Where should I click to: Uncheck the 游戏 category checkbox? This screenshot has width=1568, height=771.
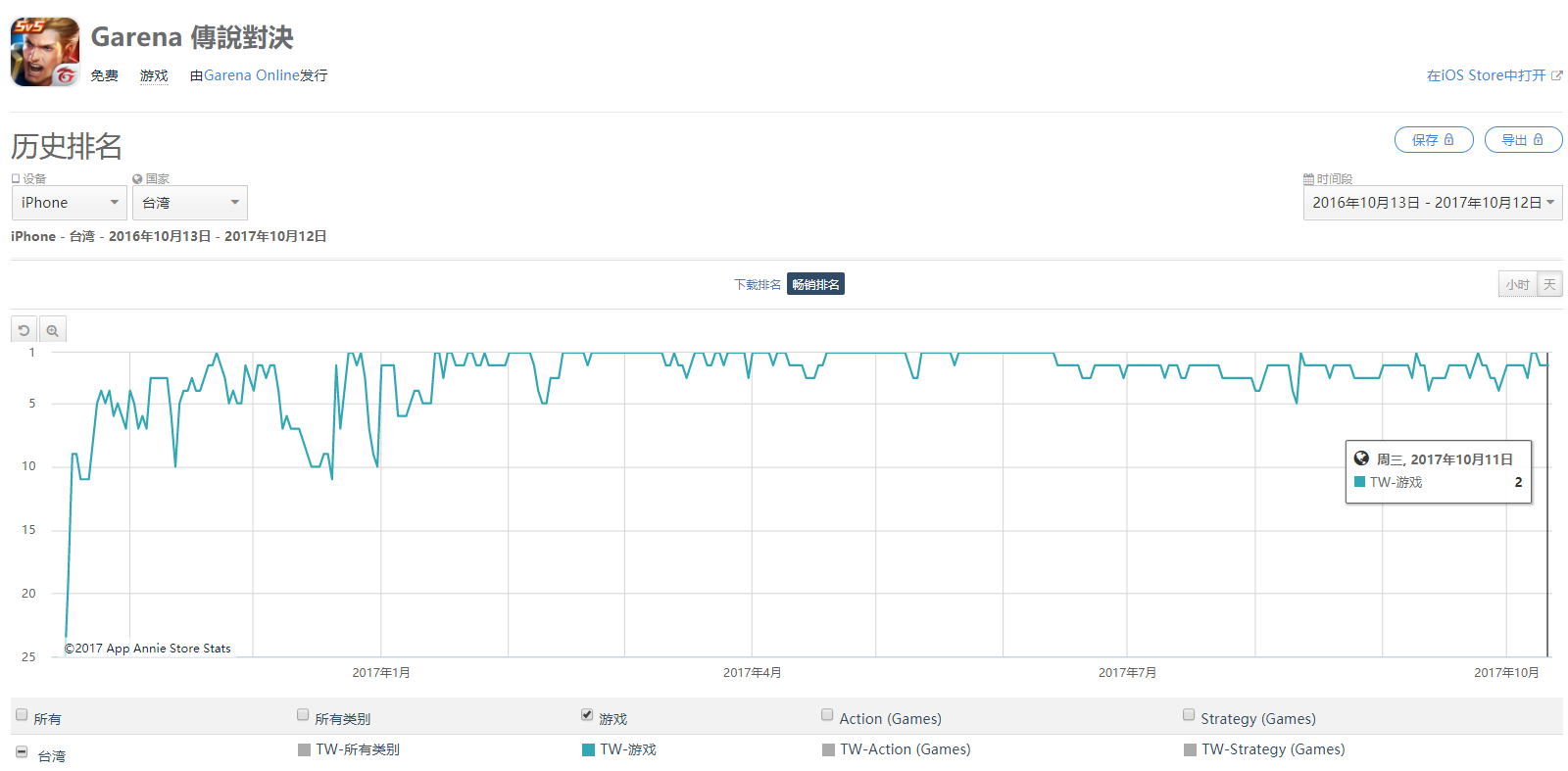point(587,715)
